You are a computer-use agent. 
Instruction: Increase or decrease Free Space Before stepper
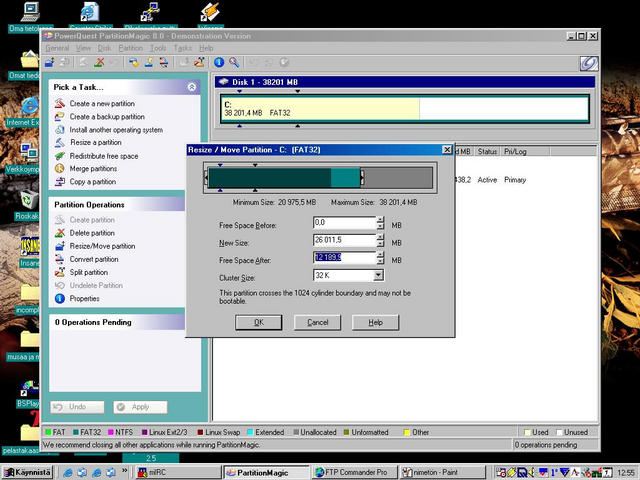pyautogui.click(x=380, y=223)
